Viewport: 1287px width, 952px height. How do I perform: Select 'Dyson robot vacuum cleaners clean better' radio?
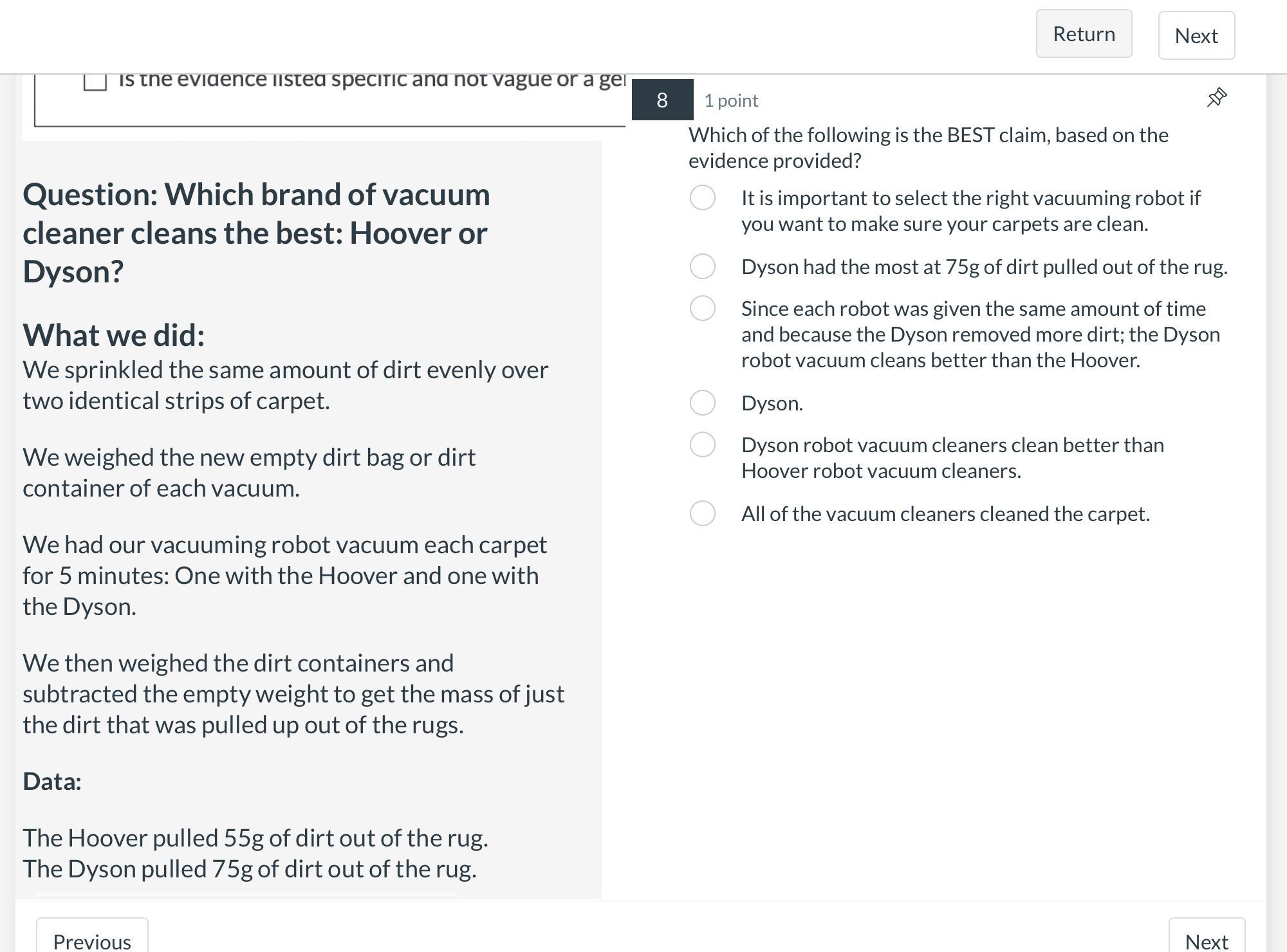click(x=702, y=444)
